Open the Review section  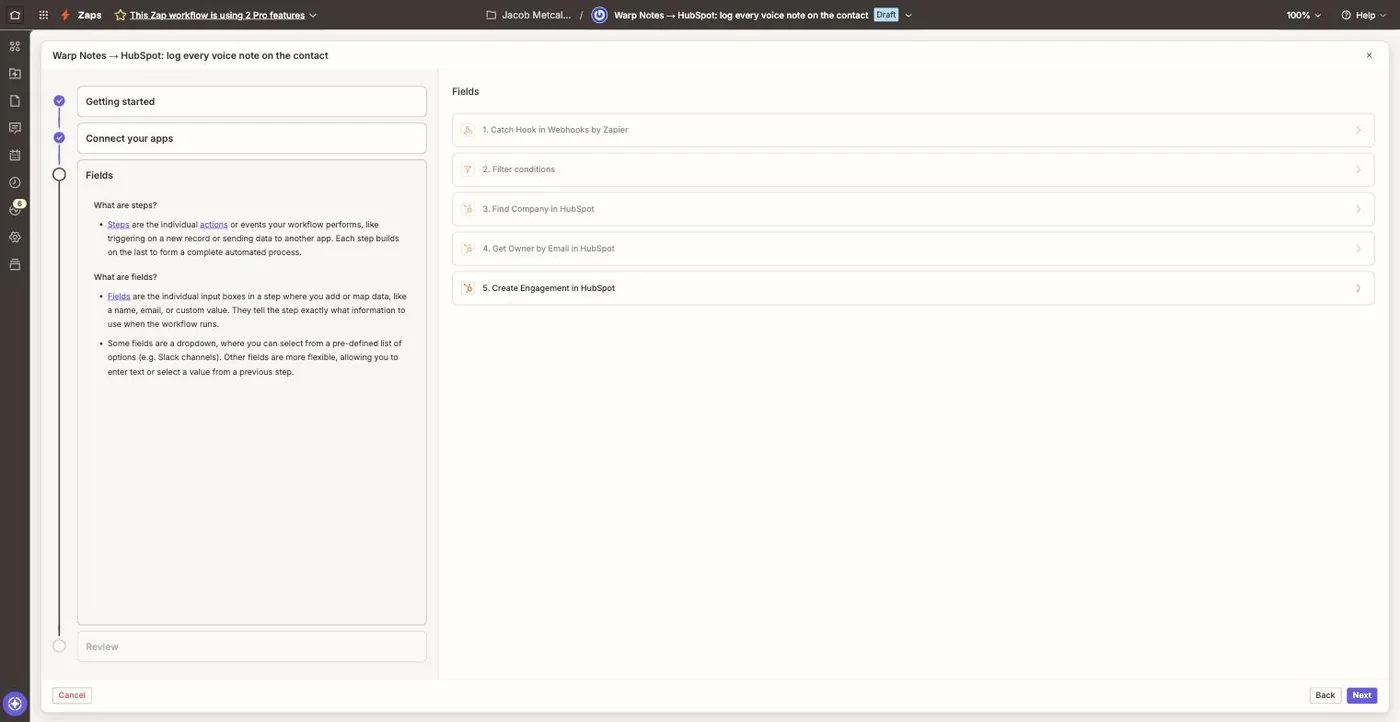[x=252, y=646]
